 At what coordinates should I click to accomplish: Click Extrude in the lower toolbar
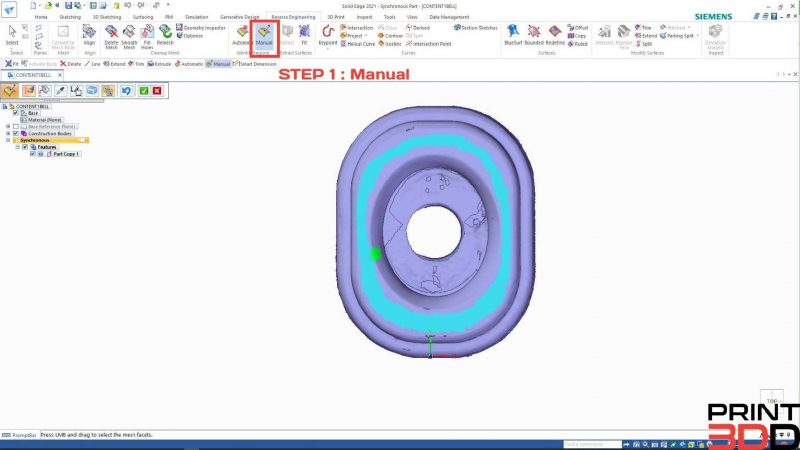160,64
